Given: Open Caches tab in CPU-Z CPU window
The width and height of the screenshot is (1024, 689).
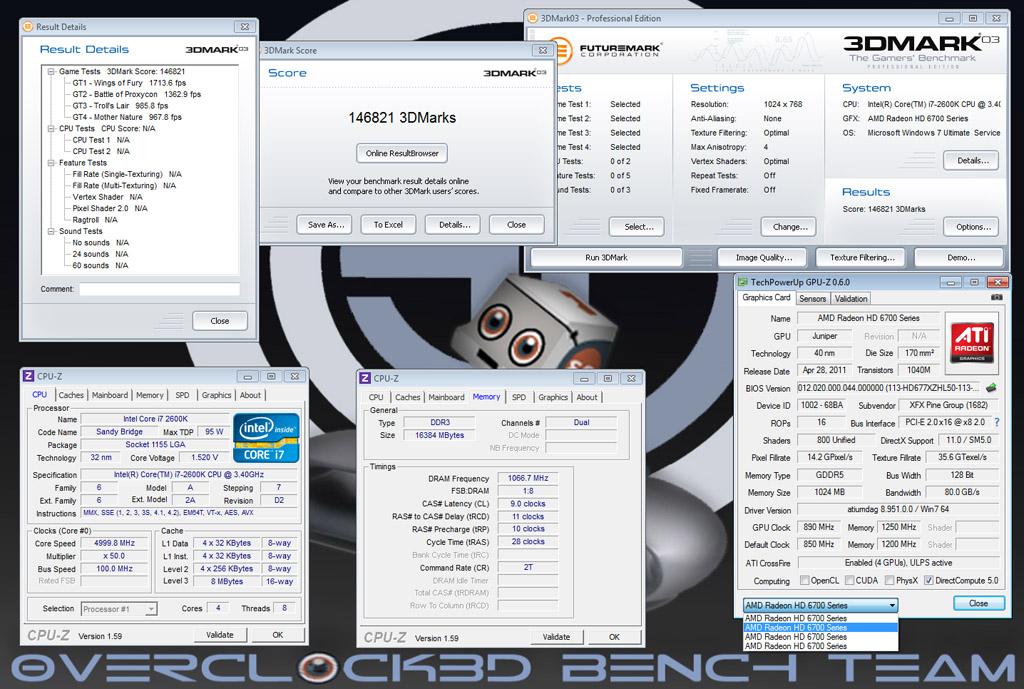Looking at the screenshot, I should 71,395.
